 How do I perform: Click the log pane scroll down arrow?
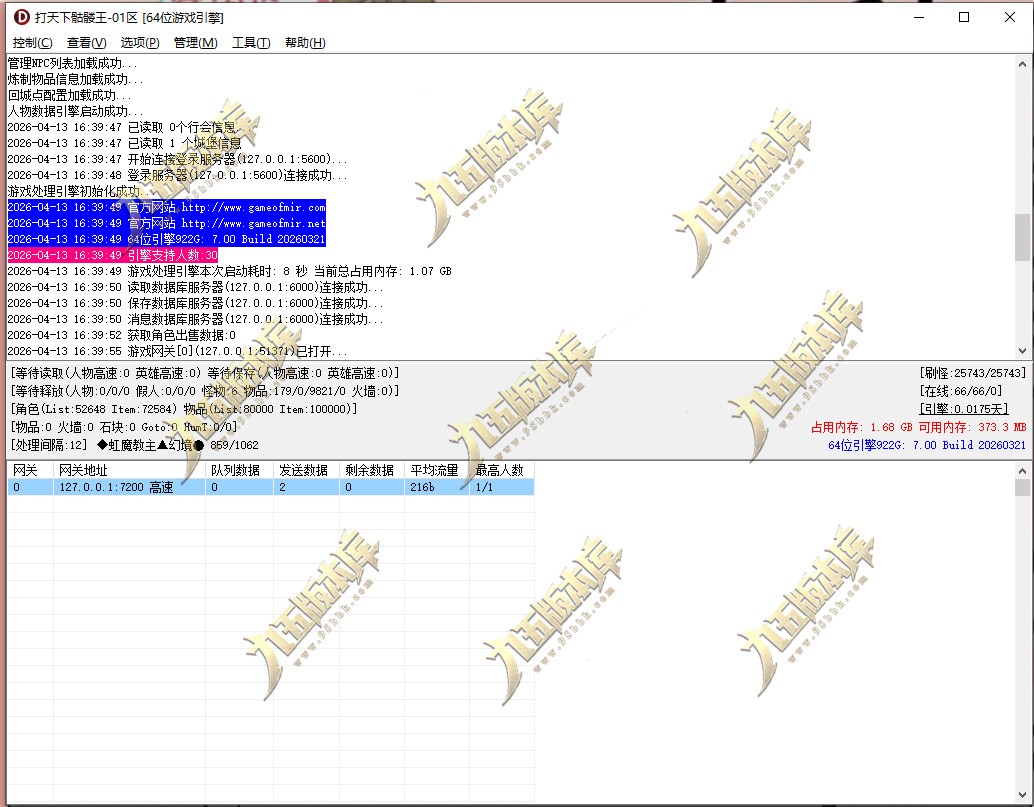point(1022,351)
